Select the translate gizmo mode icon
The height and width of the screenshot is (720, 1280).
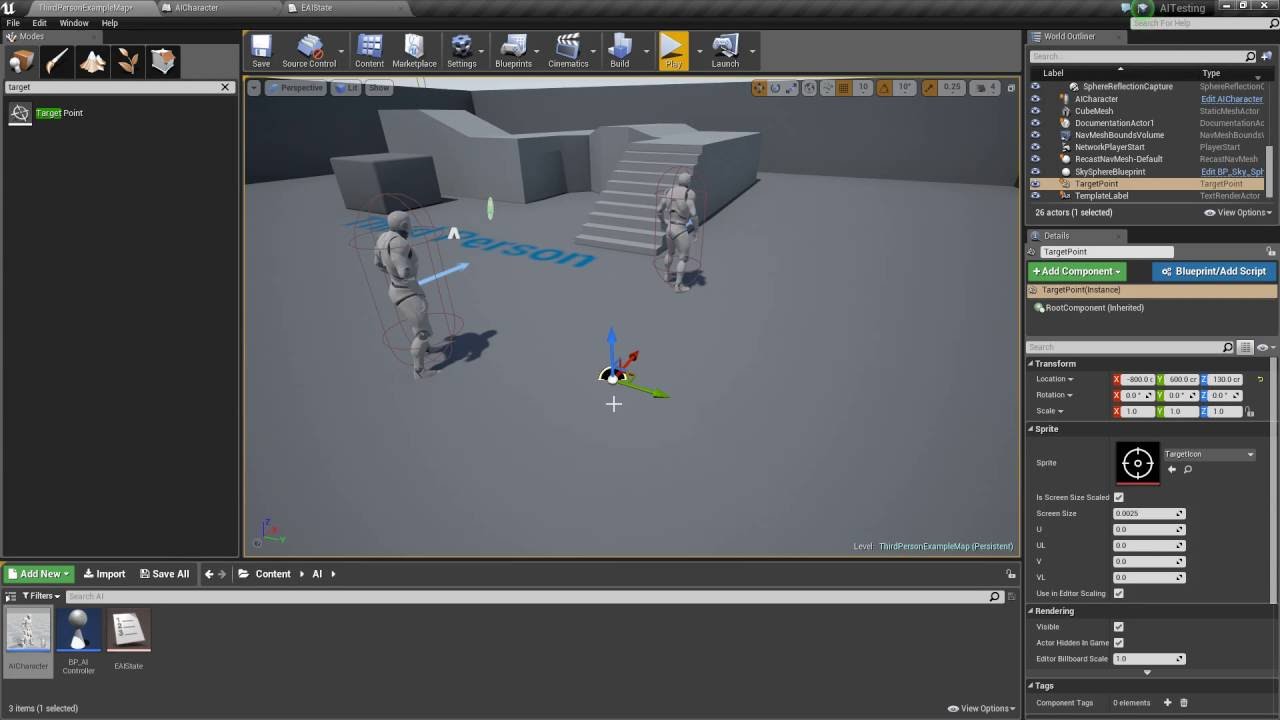coord(759,88)
